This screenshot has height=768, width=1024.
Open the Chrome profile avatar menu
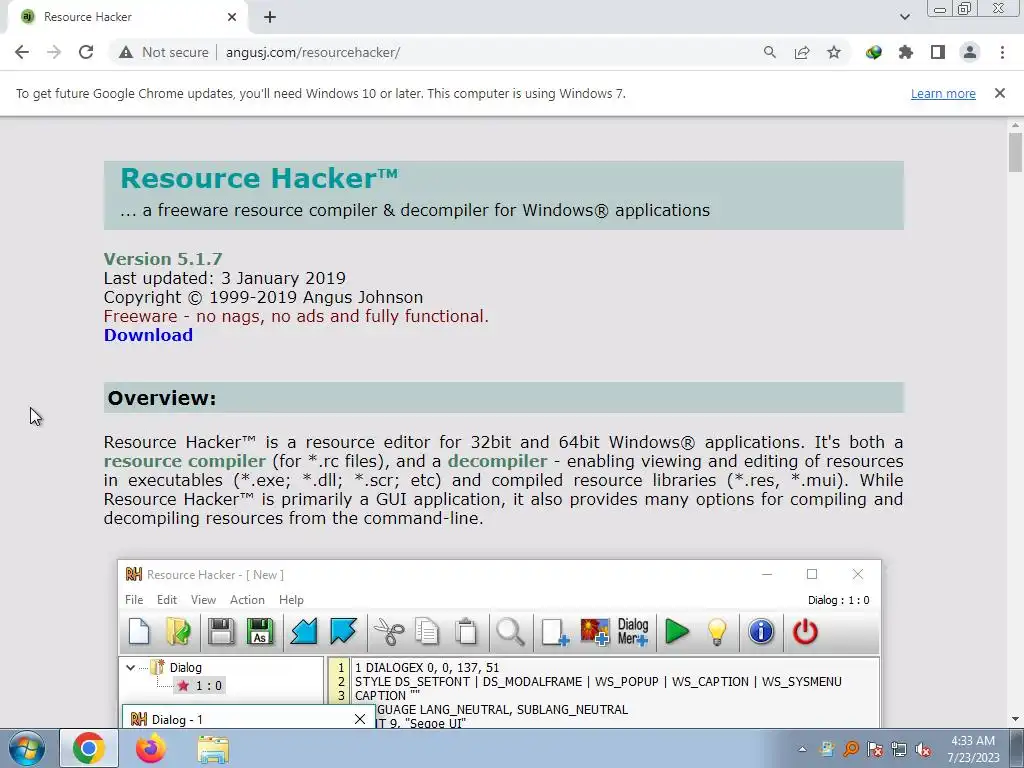(970, 52)
